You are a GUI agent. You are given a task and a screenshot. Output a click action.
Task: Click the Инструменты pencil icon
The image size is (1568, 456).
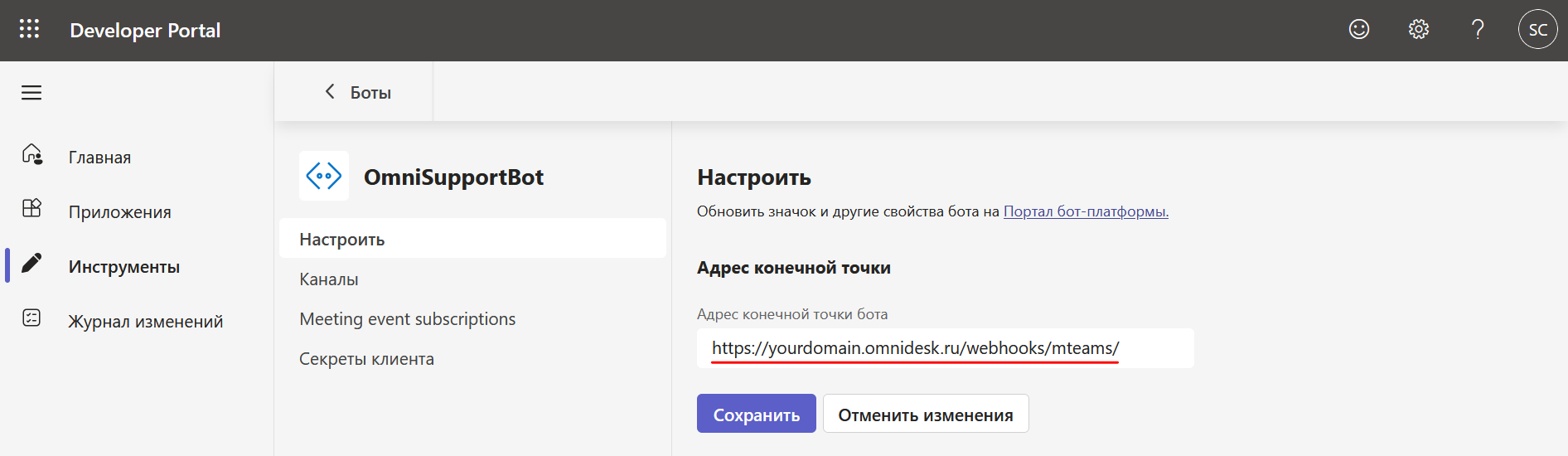tap(31, 263)
